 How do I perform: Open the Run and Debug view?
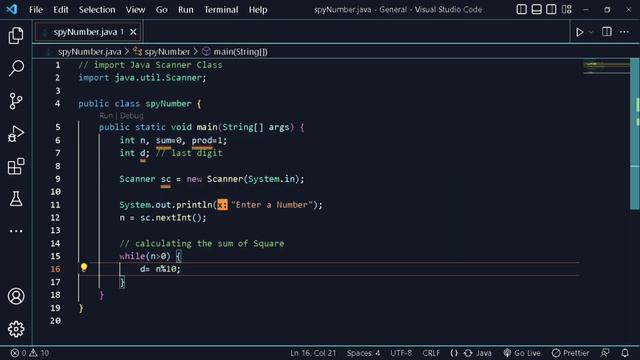(x=16, y=134)
